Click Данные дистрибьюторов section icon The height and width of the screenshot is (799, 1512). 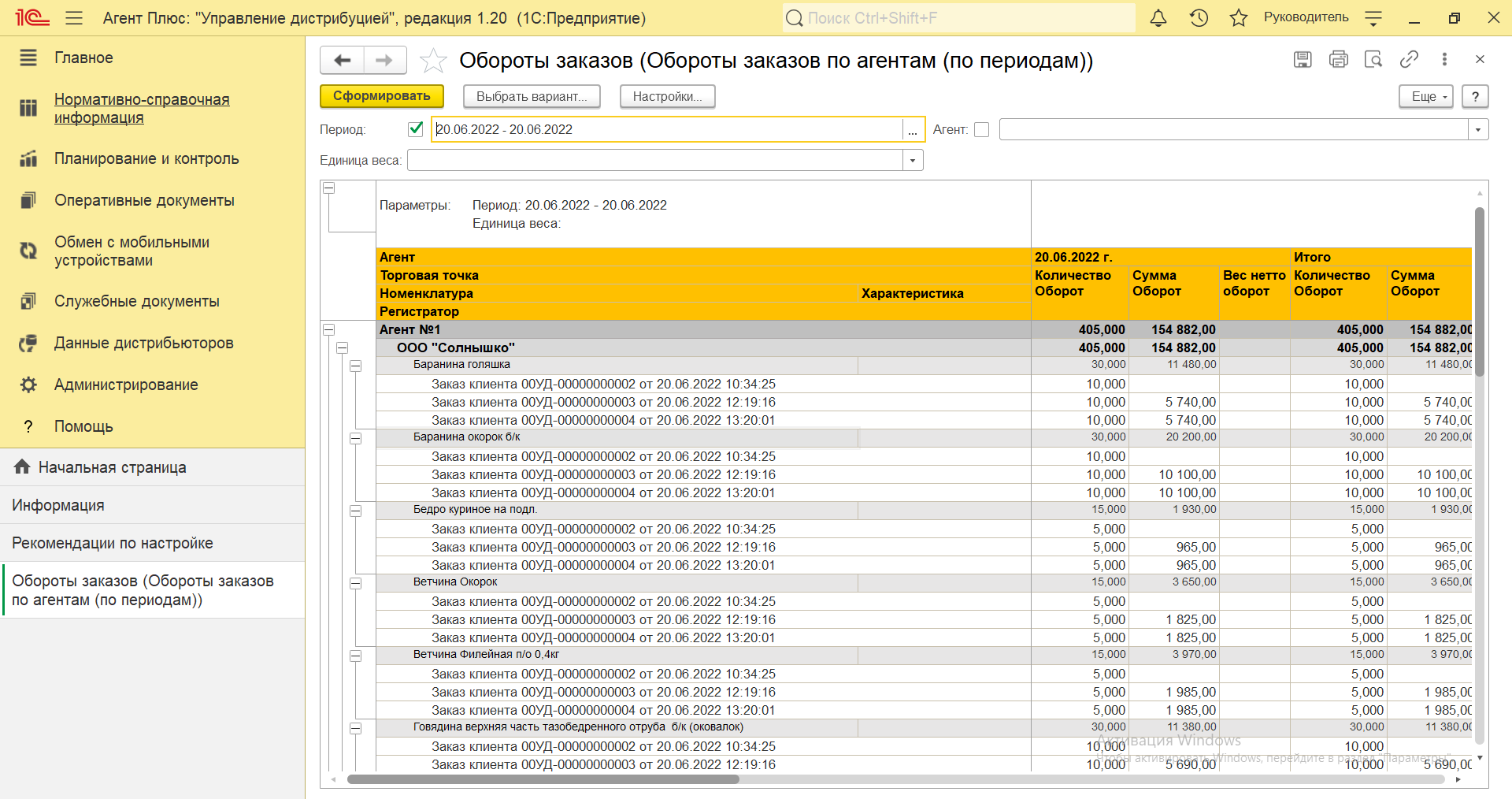click(28, 343)
